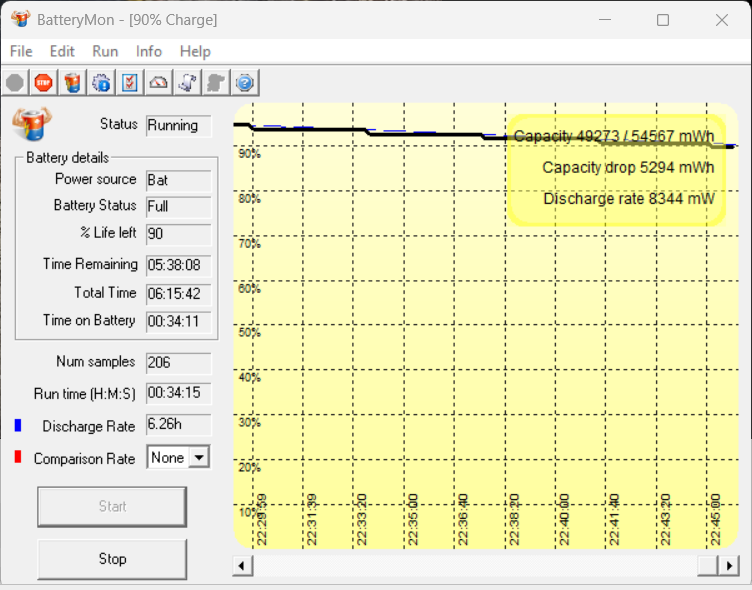Viewport: 752px width, 590px height.
Task: Click the gauge meter toolbar icon
Action: (x=158, y=83)
